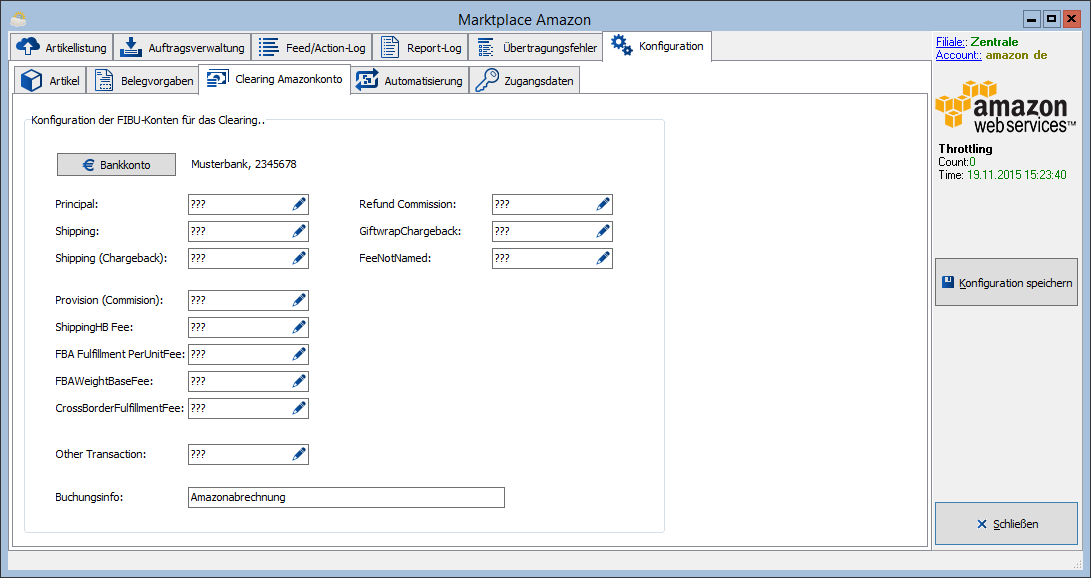This screenshot has height=578, width=1091.
Task: Click the Bankkonto button
Action: (x=116, y=165)
